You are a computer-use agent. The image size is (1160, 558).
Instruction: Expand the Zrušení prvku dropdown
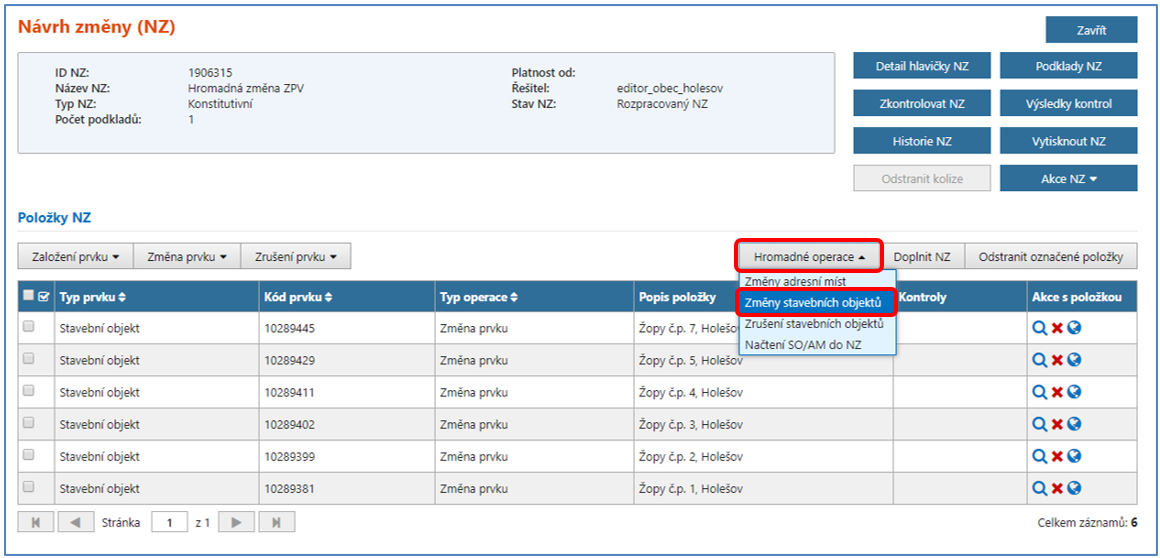[x=296, y=257]
